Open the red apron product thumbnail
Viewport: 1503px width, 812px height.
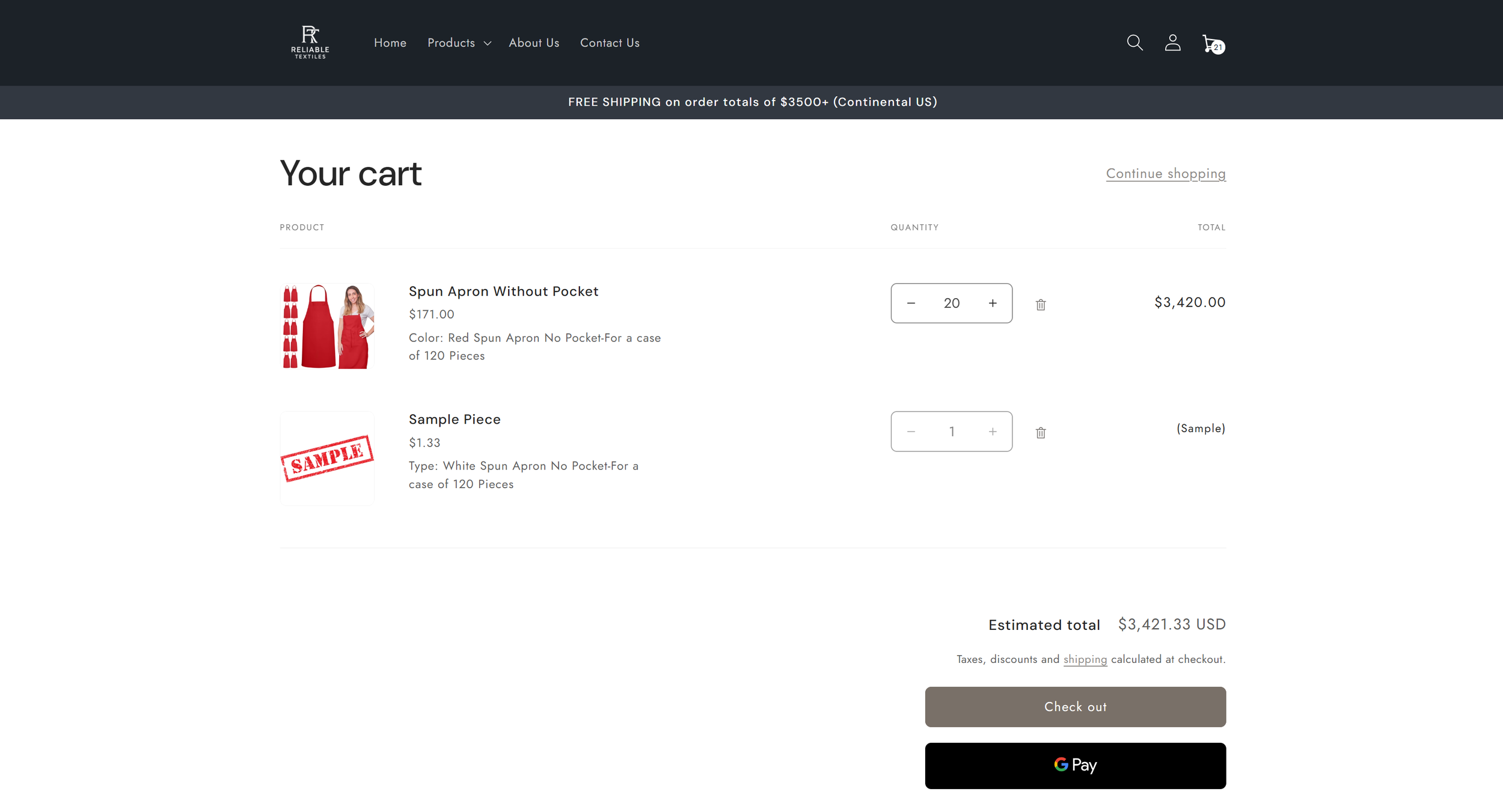tap(327, 326)
